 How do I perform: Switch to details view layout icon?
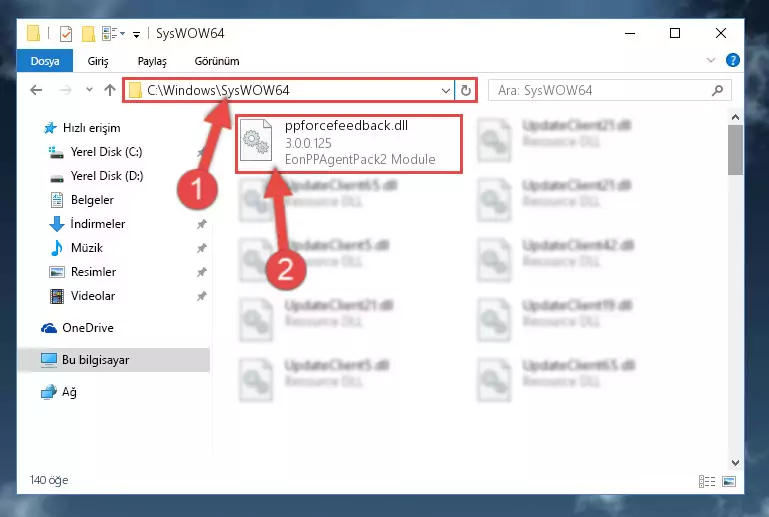point(707,482)
